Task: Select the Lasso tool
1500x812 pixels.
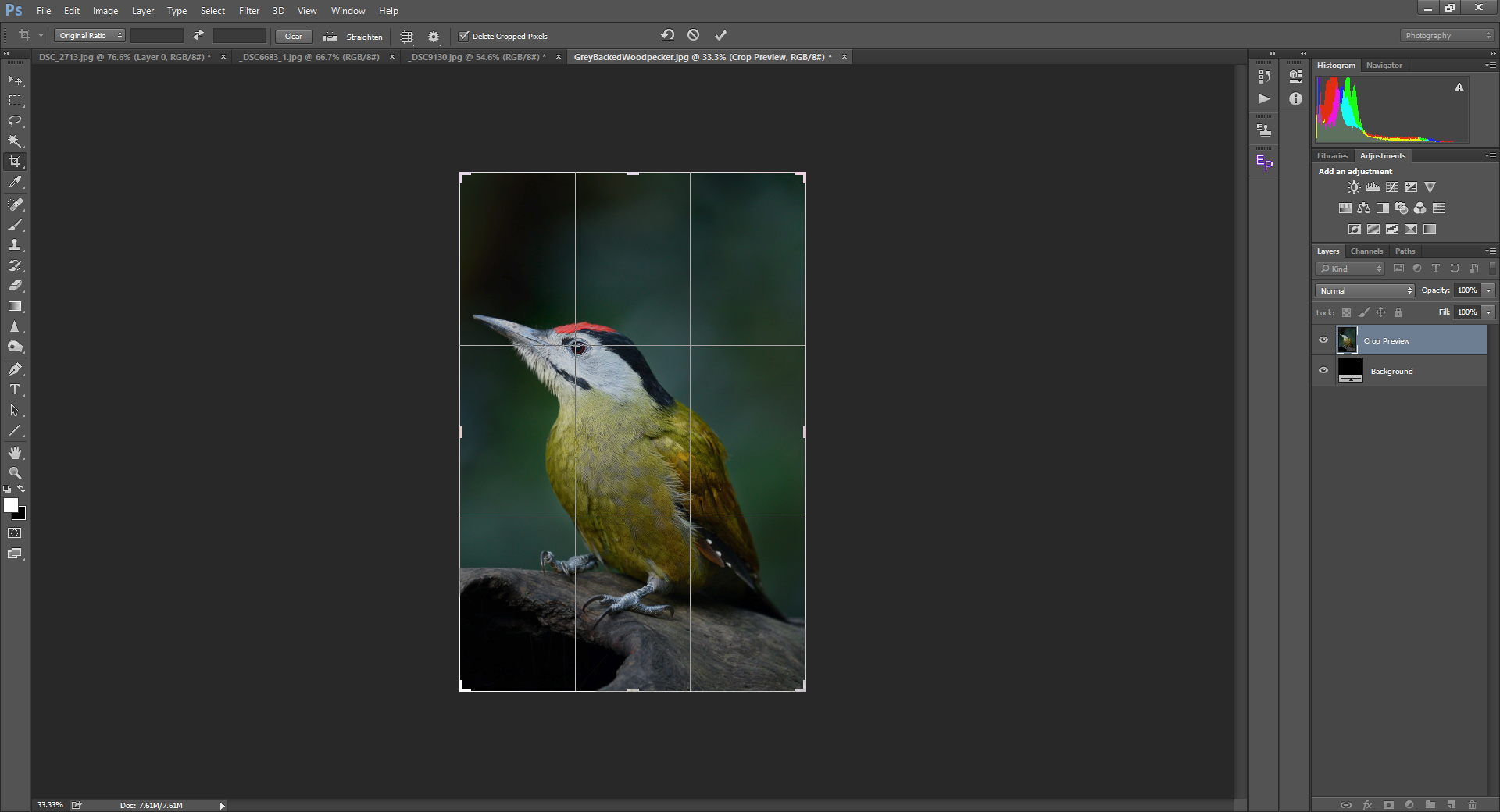Action: click(15, 121)
